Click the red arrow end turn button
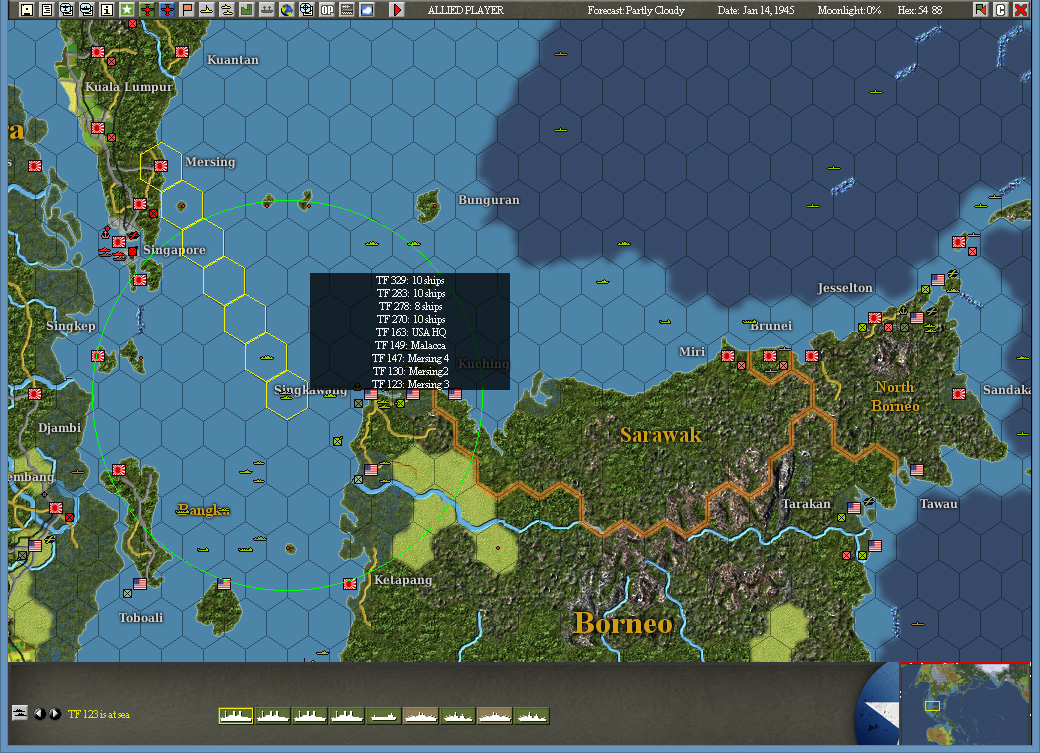Screen dimensions: 1040x753 click(397, 9)
